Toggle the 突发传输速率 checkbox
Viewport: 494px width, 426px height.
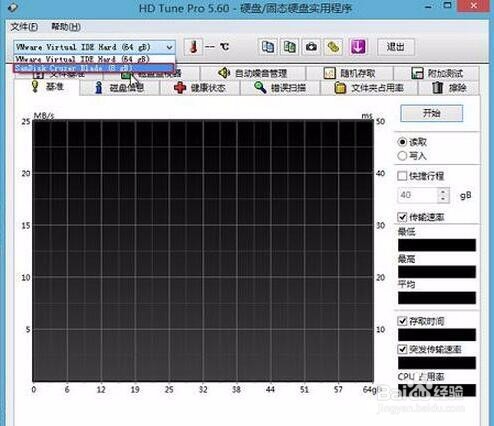pos(402,349)
